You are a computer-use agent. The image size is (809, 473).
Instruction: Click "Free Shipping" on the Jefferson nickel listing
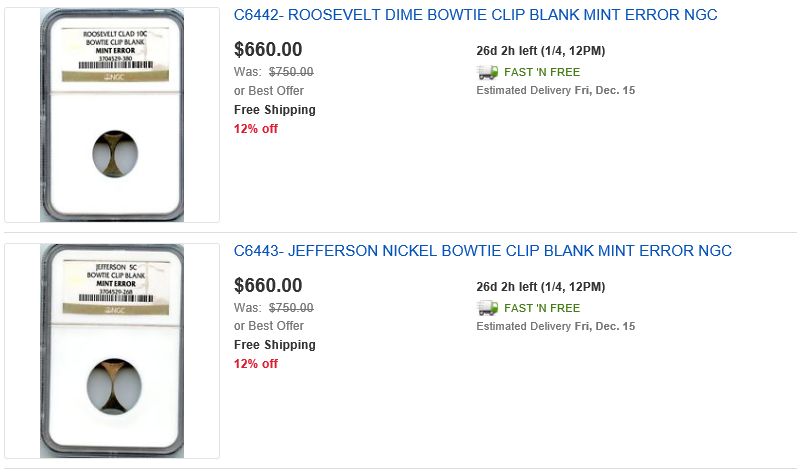(x=275, y=345)
